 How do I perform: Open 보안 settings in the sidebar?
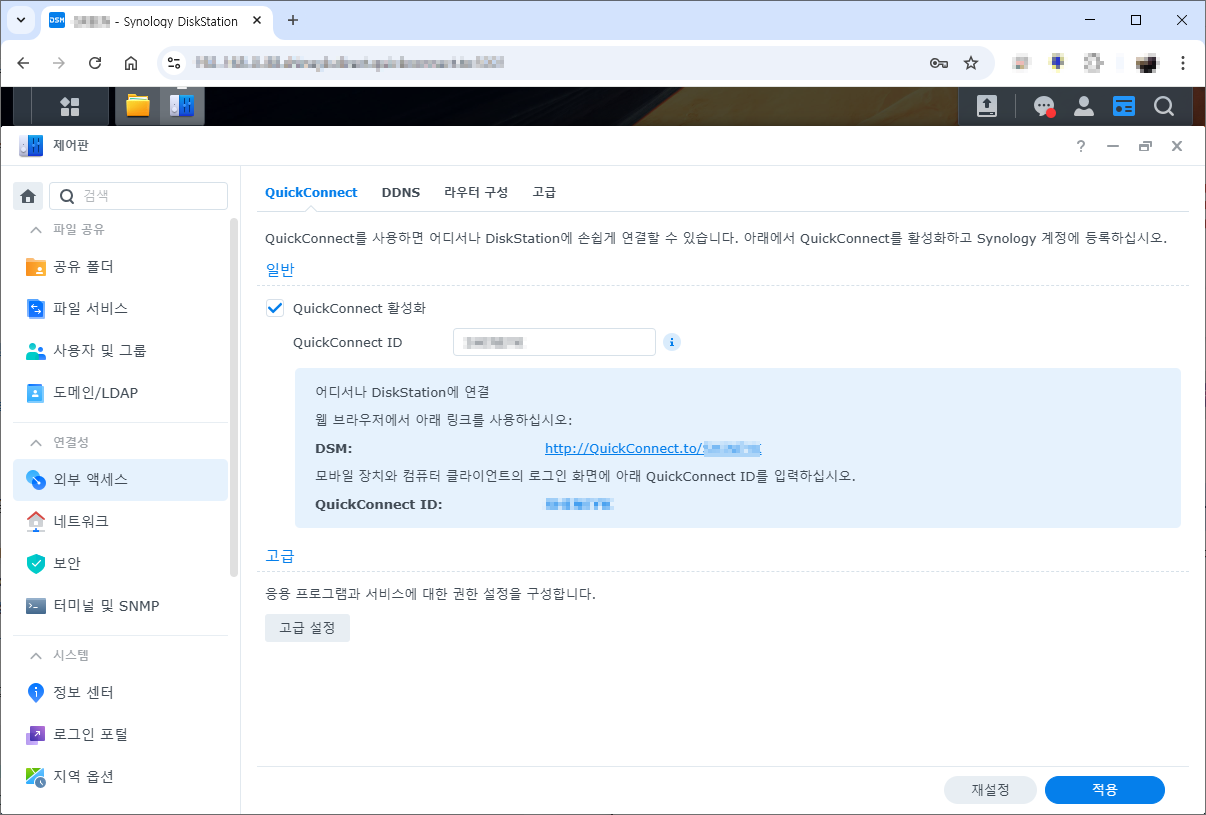coord(120,564)
